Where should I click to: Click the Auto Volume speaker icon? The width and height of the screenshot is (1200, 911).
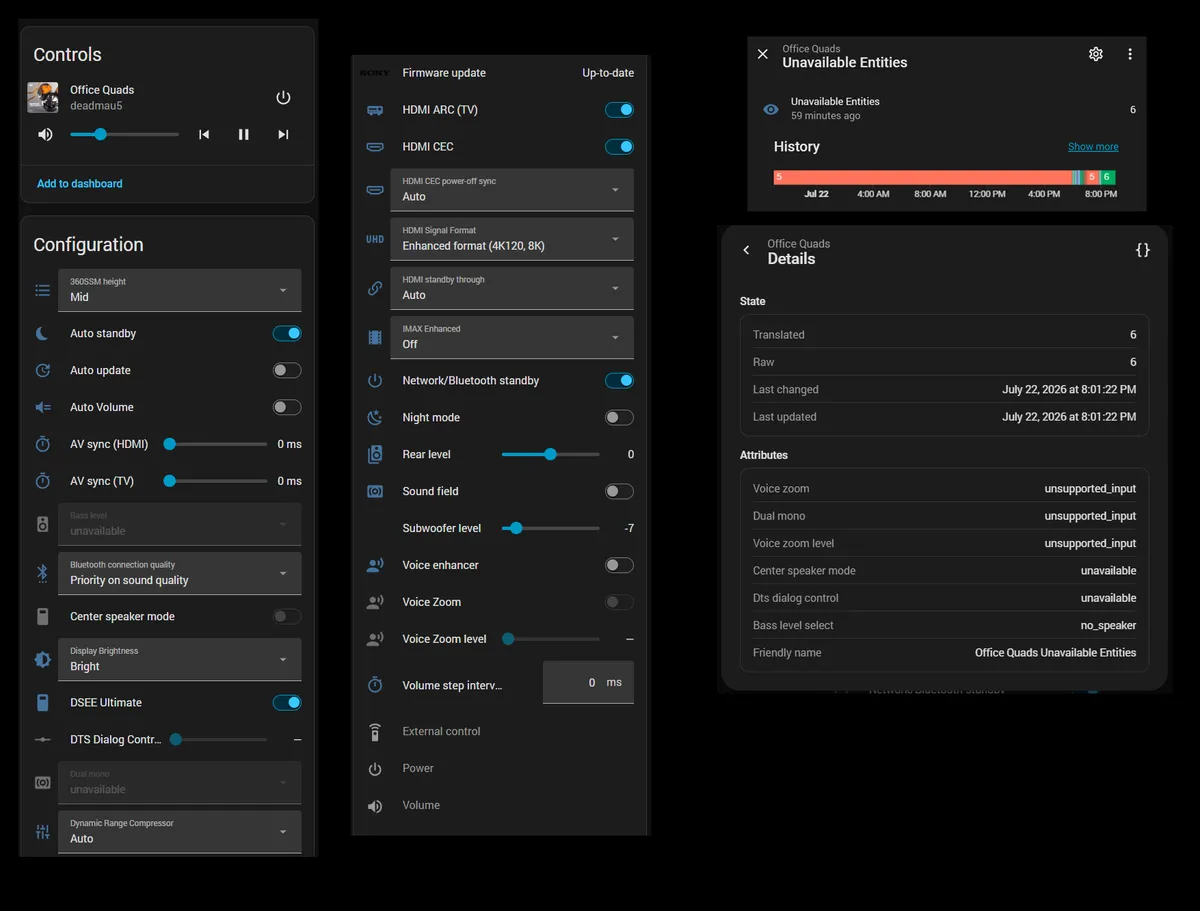(x=42, y=407)
